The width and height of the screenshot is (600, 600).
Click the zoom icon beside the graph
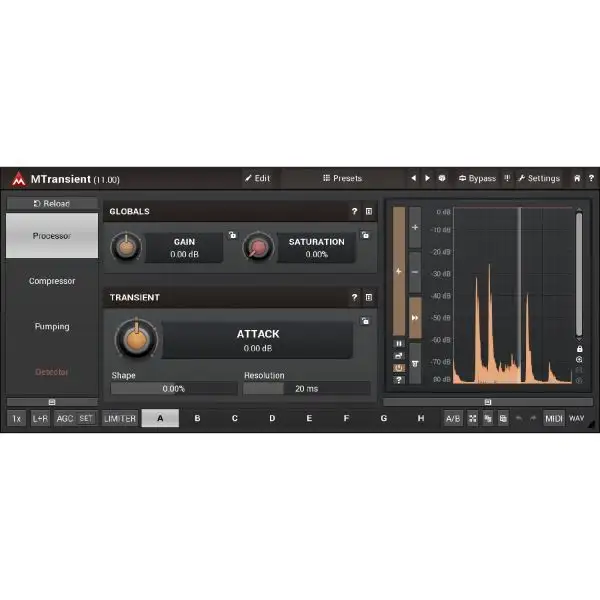point(579,359)
